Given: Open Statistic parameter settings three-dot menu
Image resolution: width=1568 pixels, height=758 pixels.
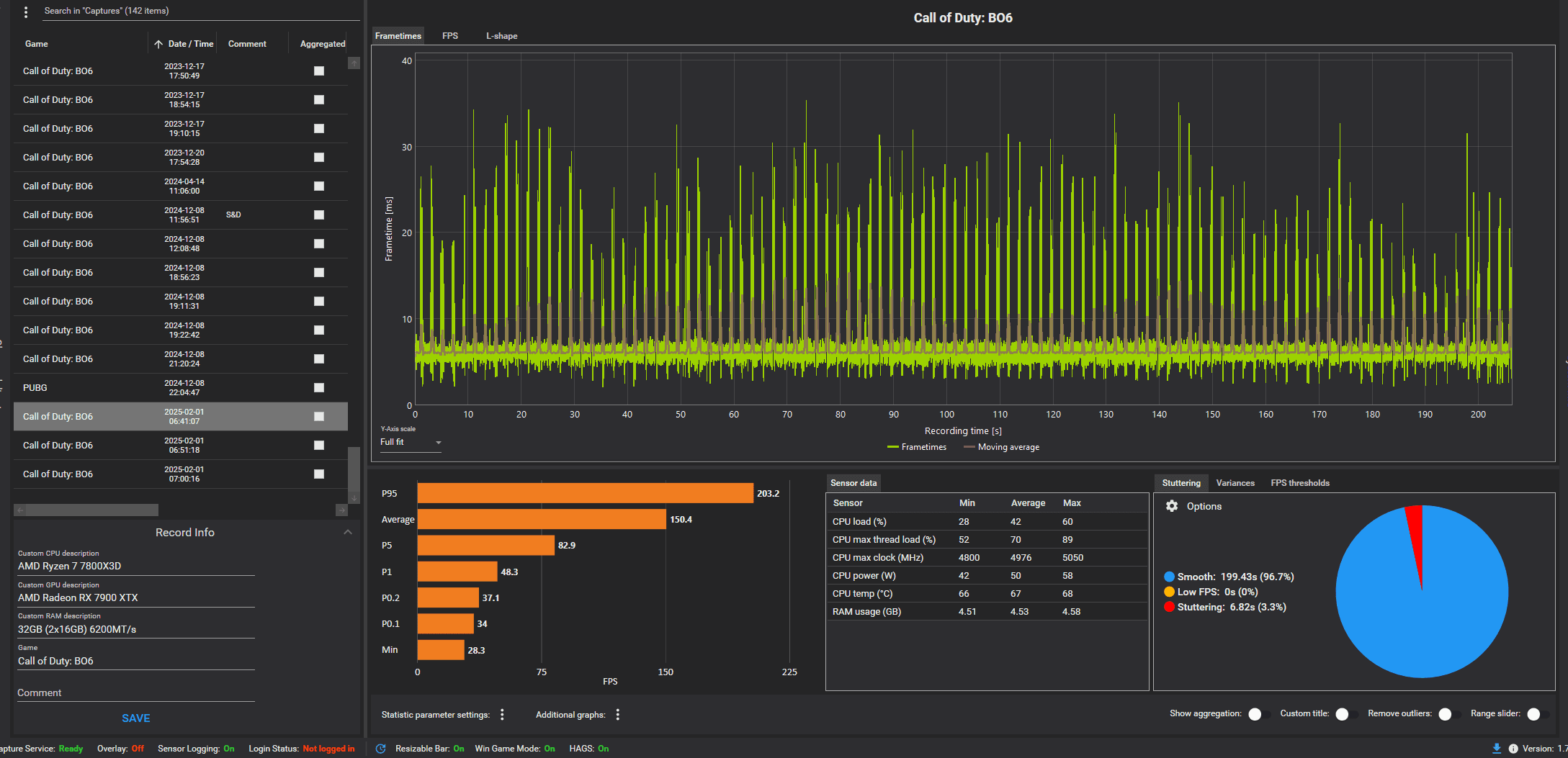Looking at the screenshot, I should 502,715.
